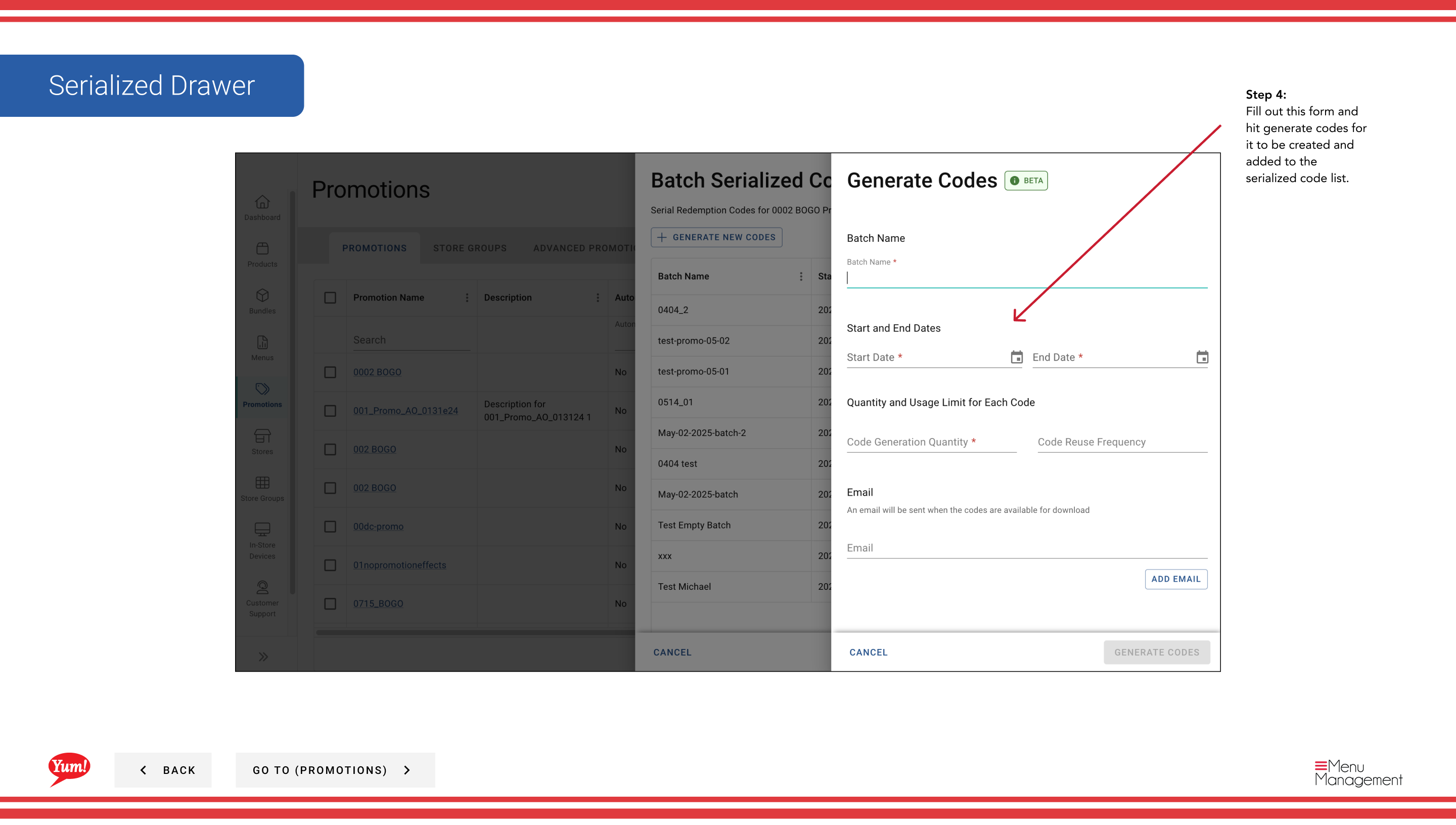1456x825 pixels.
Task: Check the 001_Promo_AO_0131e24 row checkbox
Action: click(x=330, y=411)
